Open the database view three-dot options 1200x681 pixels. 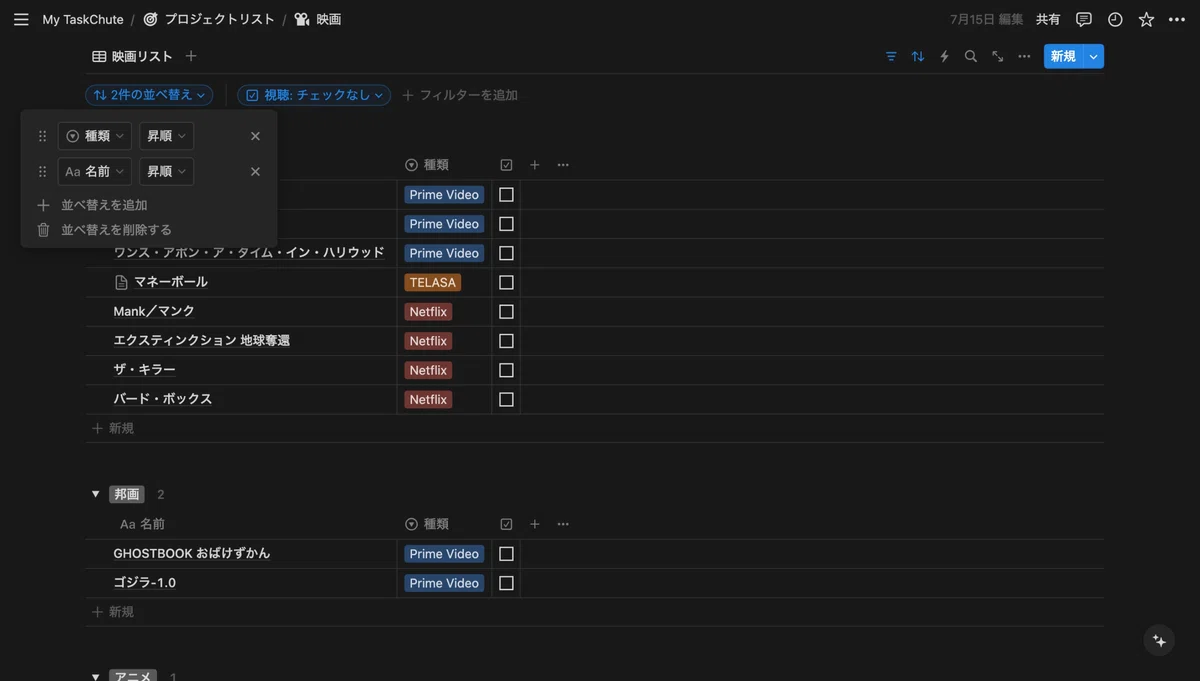coord(1024,56)
